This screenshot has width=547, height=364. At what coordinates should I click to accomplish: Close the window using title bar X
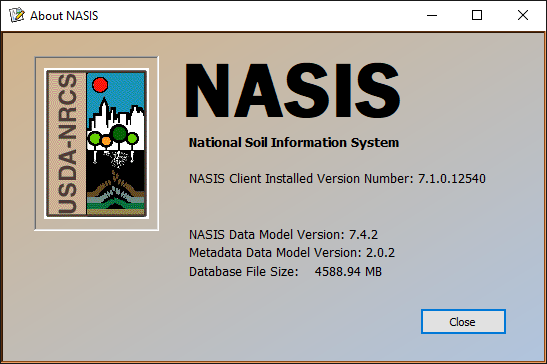(523, 15)
